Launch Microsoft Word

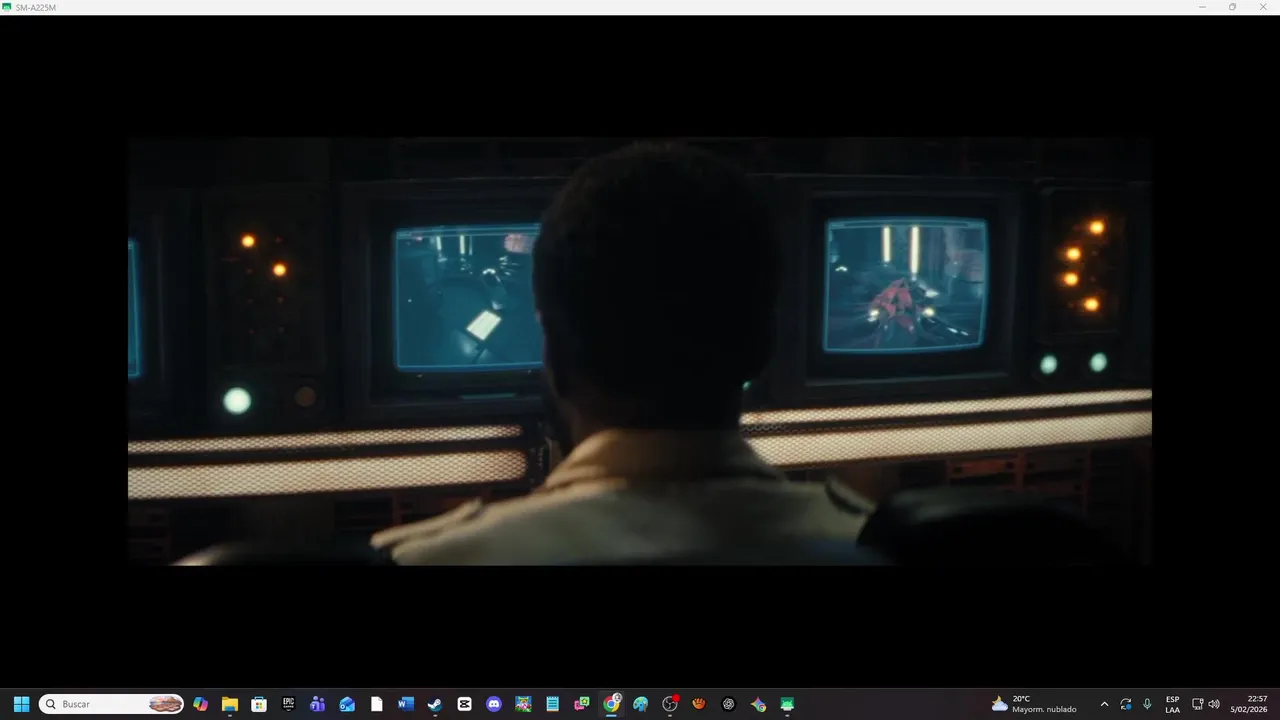click(406, 704)
